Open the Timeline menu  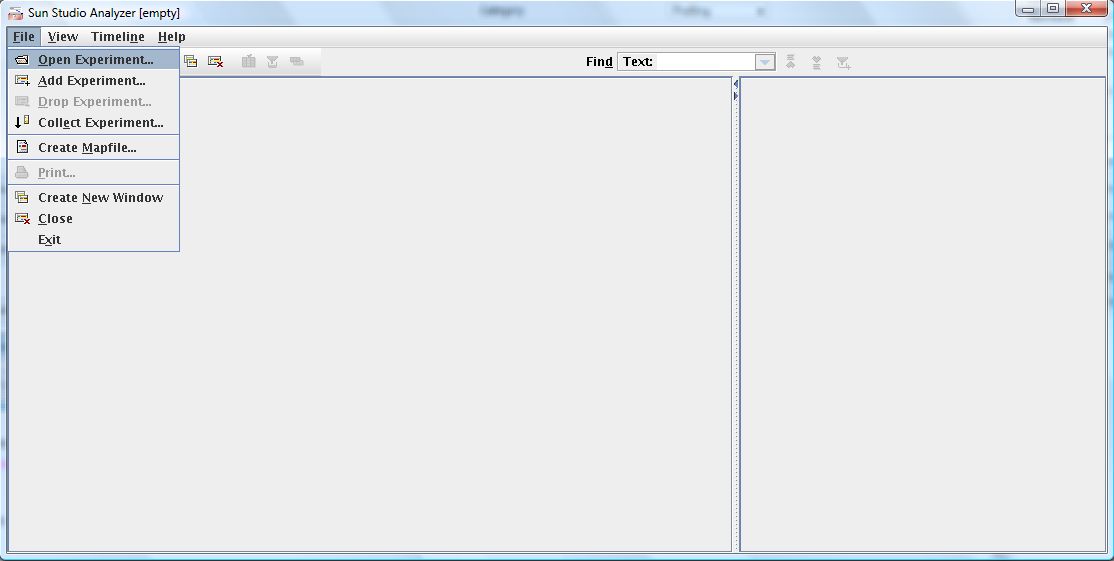117,37
